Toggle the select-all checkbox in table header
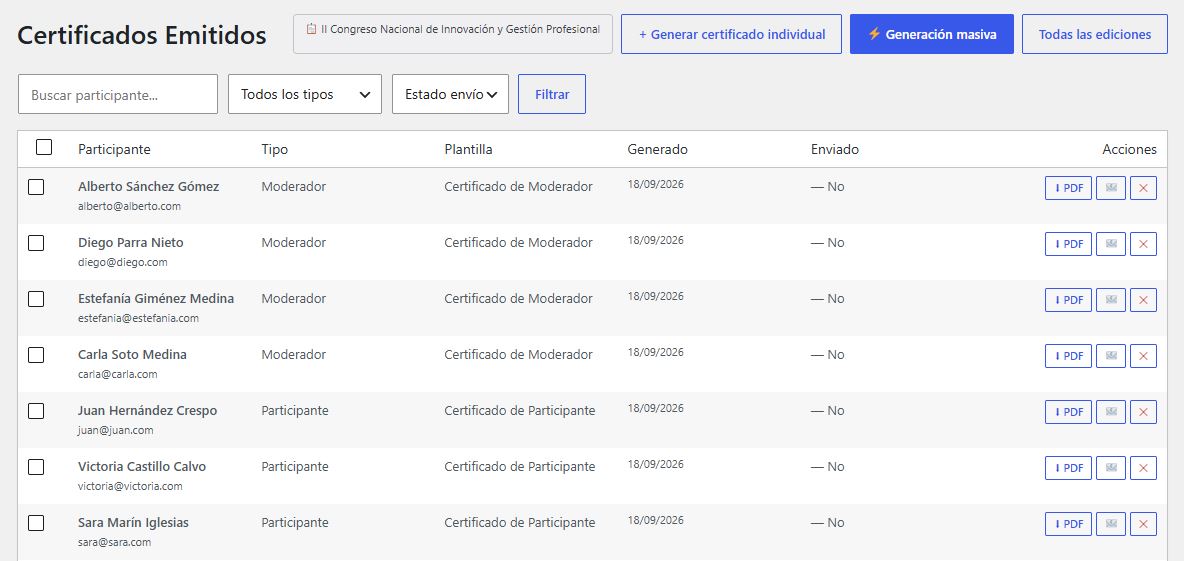1184x561 pixels. pos(44,147)
